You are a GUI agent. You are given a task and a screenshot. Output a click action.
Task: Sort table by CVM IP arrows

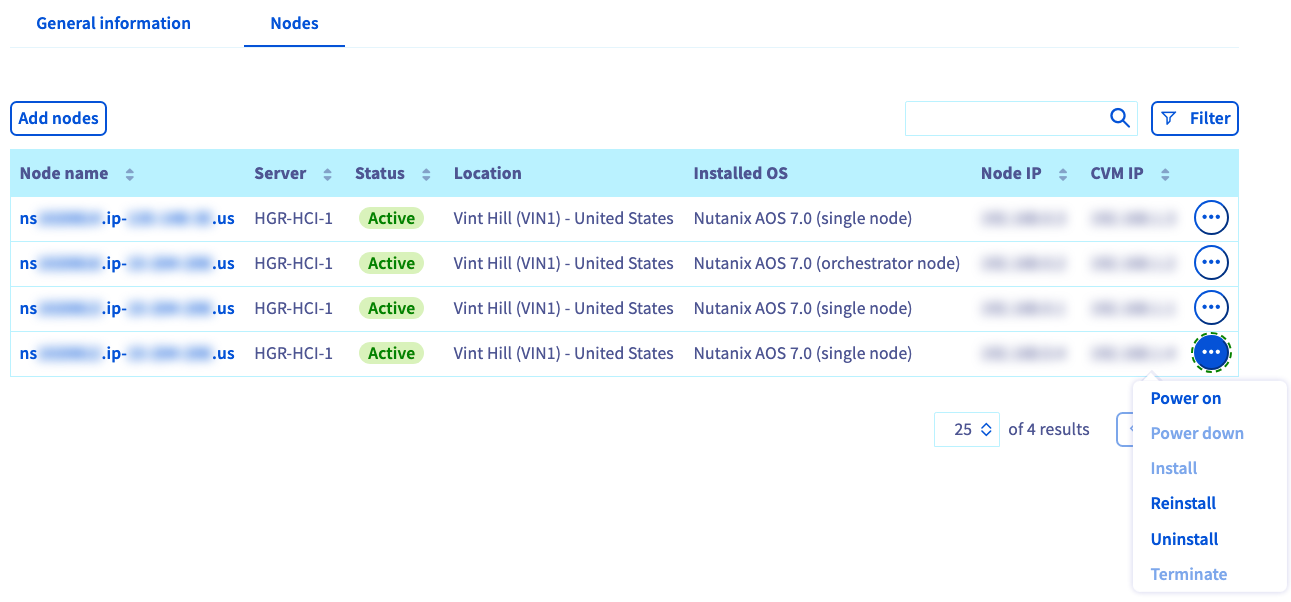[x=1165, y=174]
